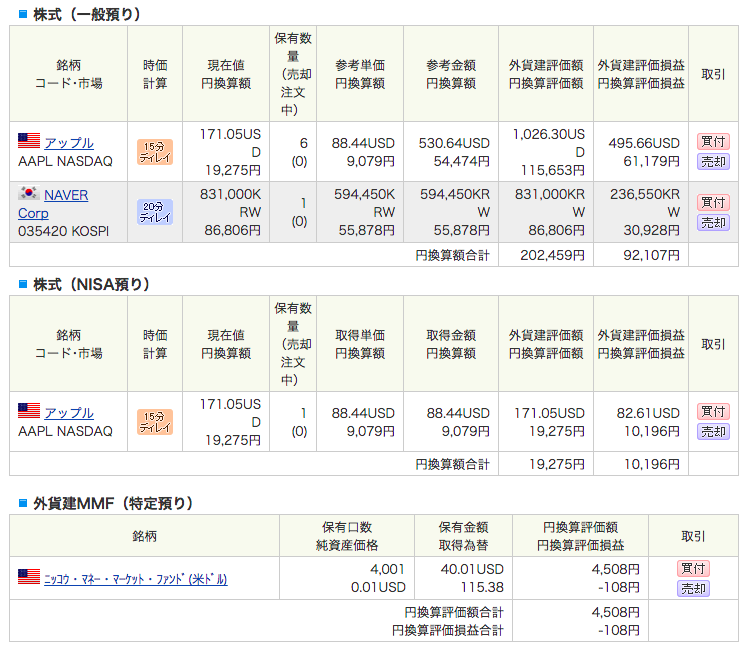
Task: Select 'AAPL NASDAQ' text in NISA預り table
Action: (65, 431)
